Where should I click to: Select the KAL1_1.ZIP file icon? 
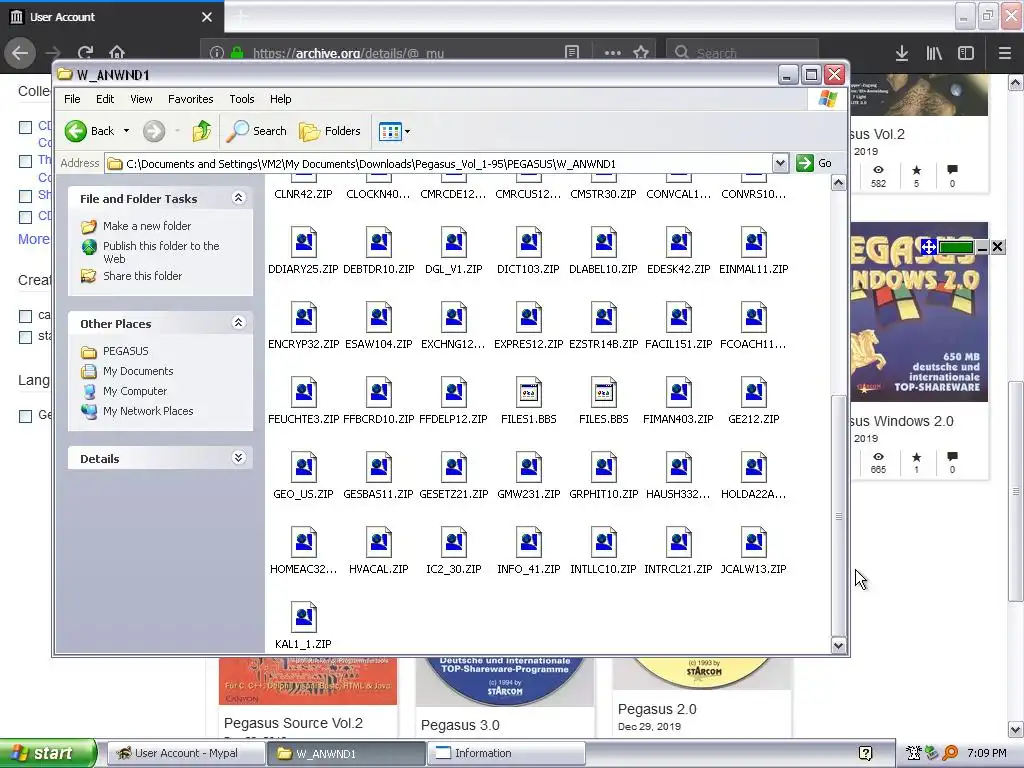pyautogui.click(x=304, y=617)
